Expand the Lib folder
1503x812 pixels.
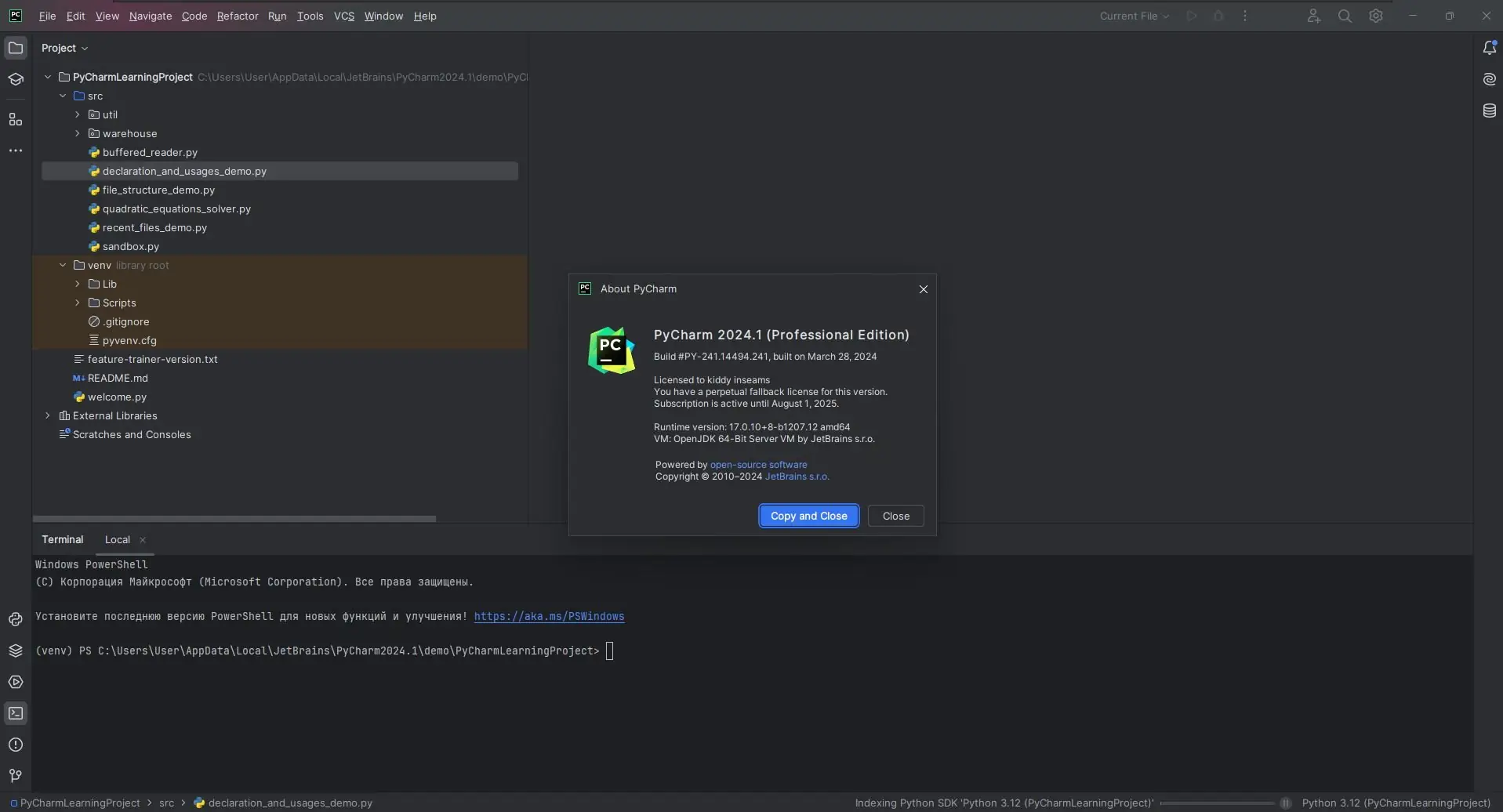coord(78,284)
